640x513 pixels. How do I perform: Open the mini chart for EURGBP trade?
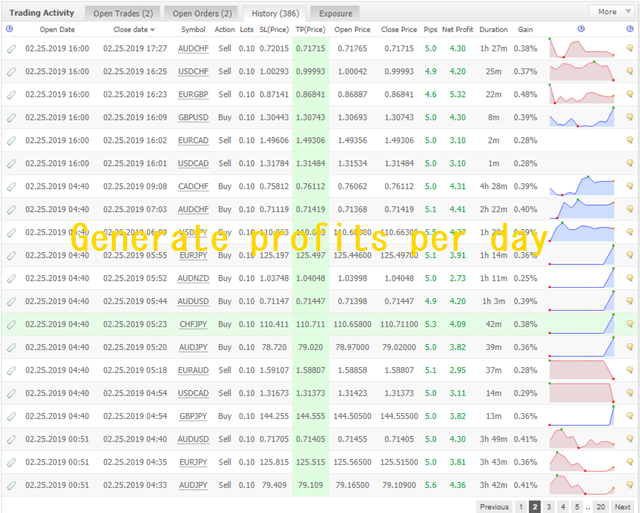pos(582,94)
